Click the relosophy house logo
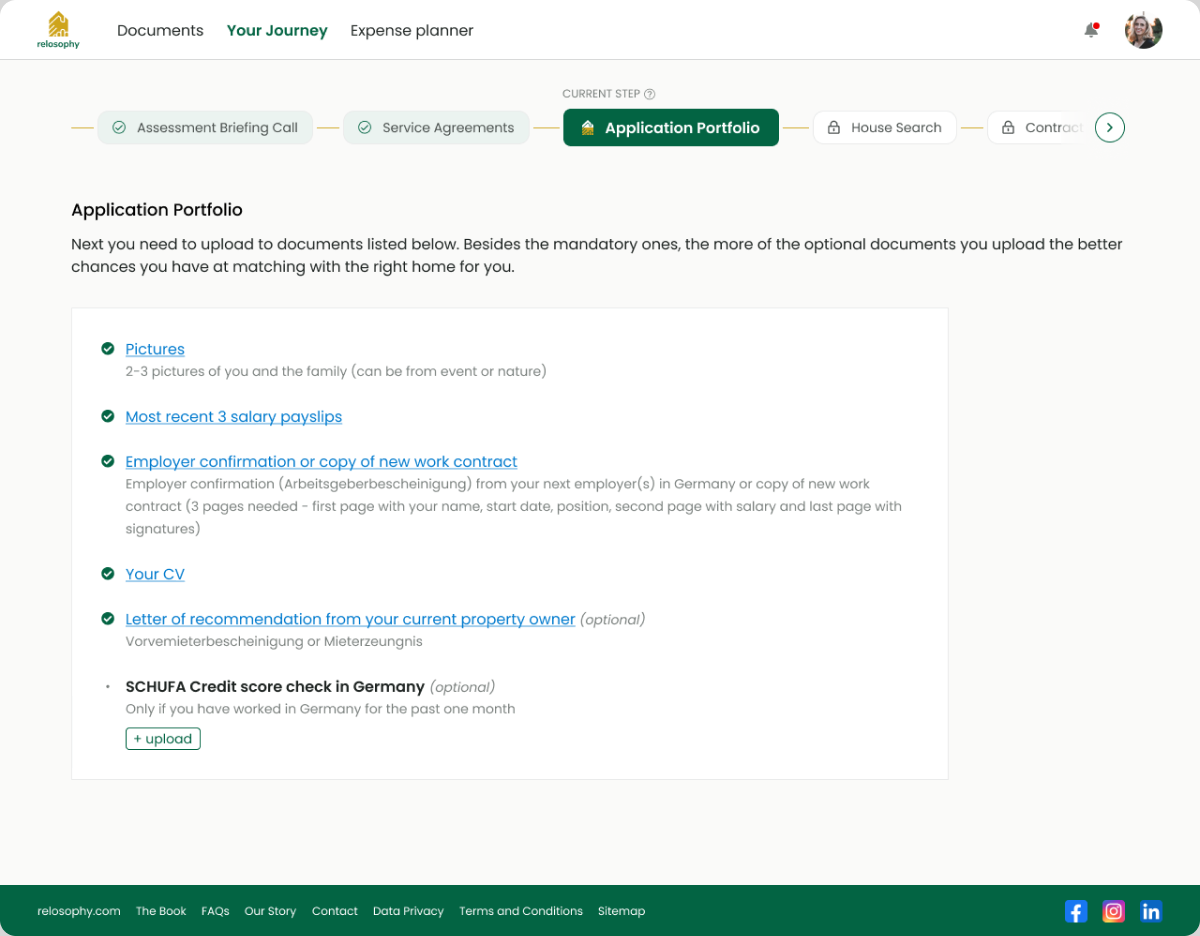The image size is (1200, 936). 58,30
